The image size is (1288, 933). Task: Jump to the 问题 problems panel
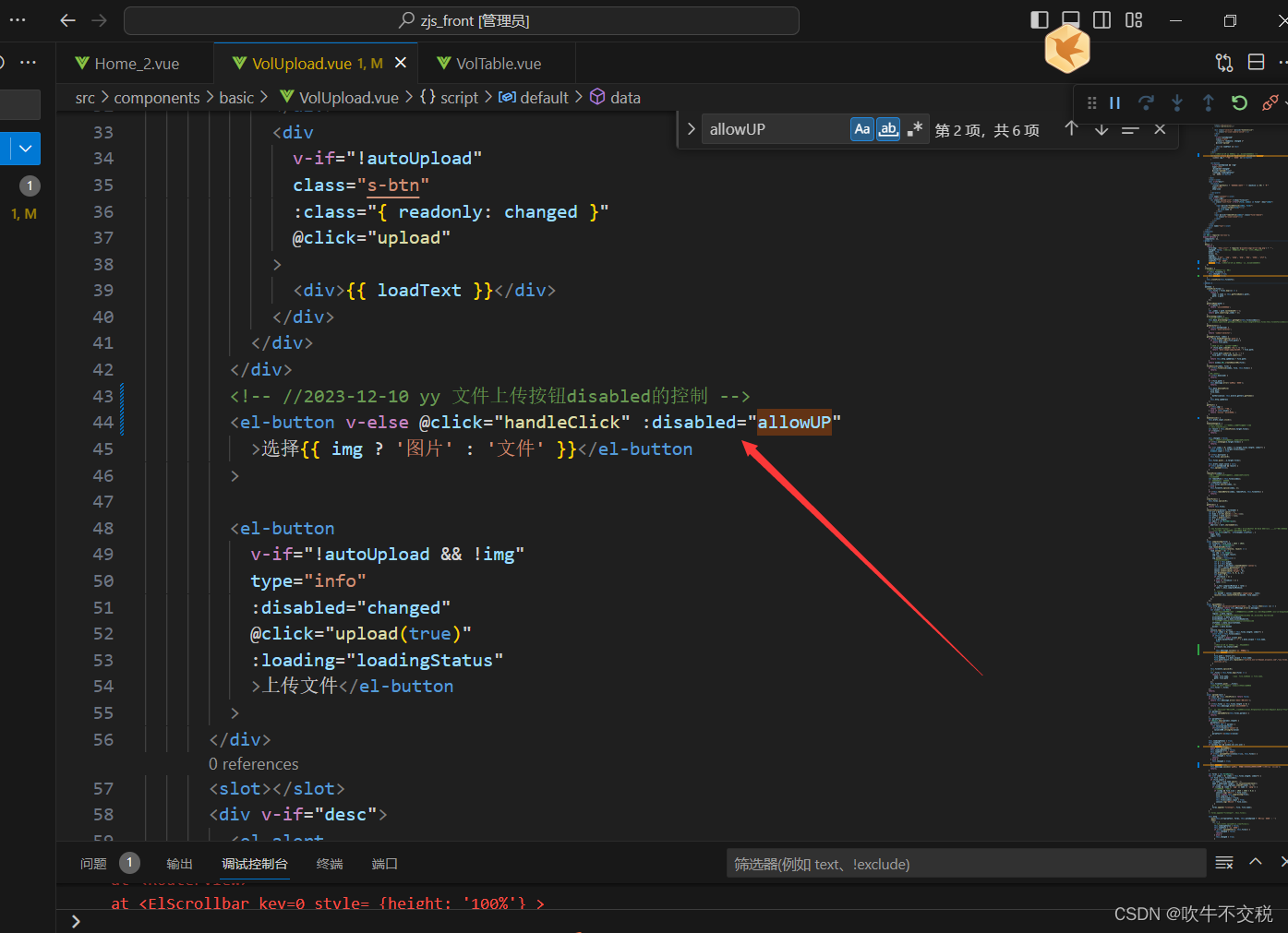92,864
